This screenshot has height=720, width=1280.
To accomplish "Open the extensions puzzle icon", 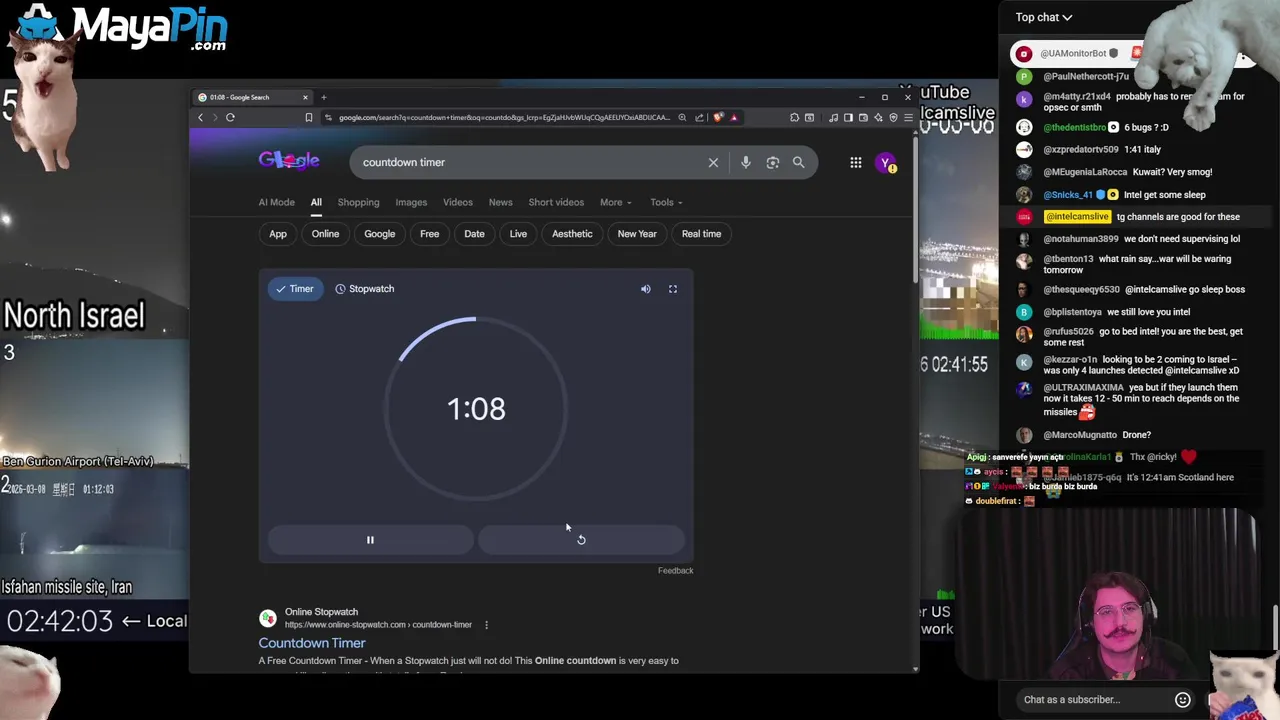I will pyautogui.click(x=794, y=117).
